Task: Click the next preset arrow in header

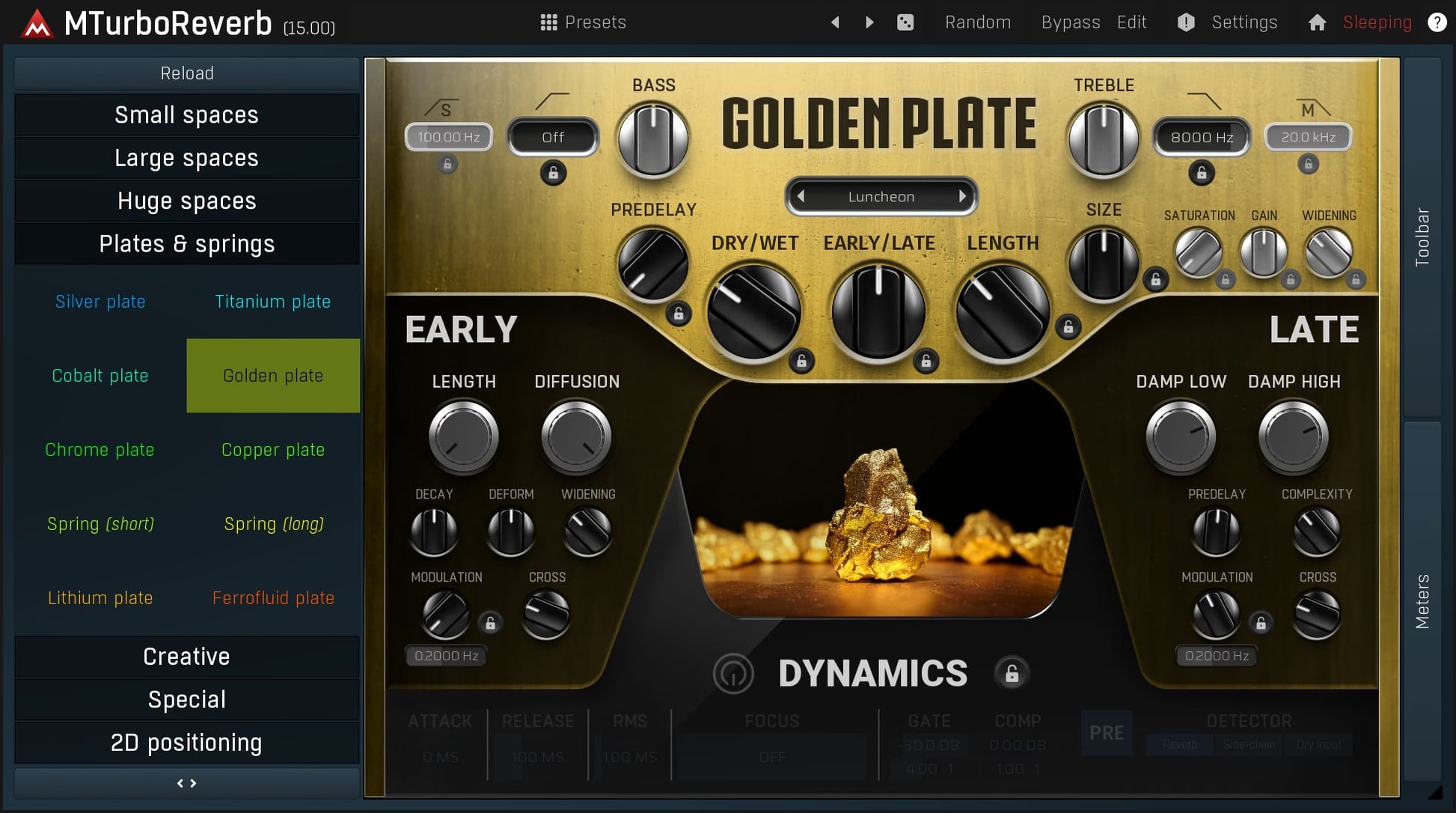Action: pyautogui.click(x=869, y=22)
